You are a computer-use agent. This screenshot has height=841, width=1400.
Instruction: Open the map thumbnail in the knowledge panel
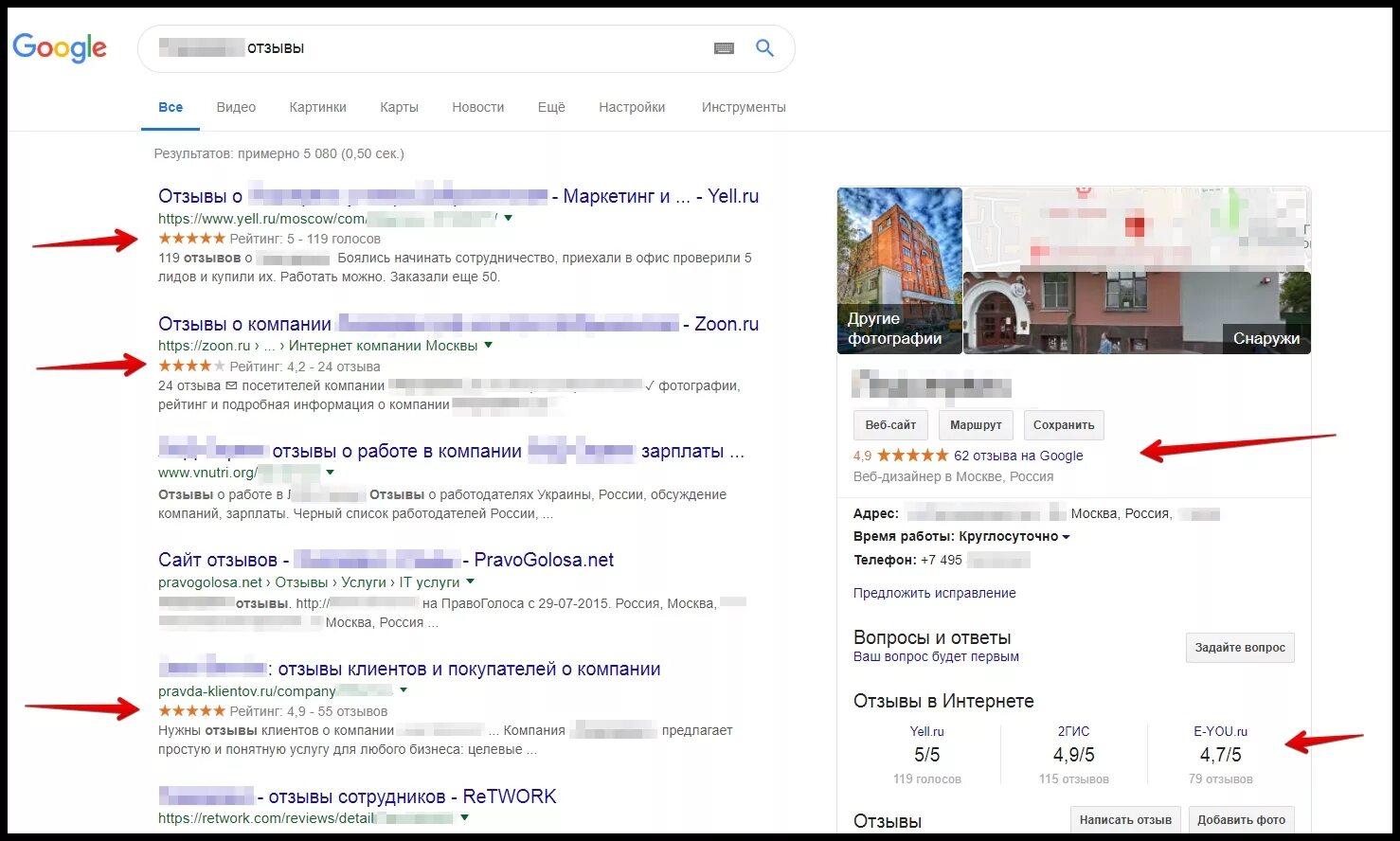click(1137, 228)
